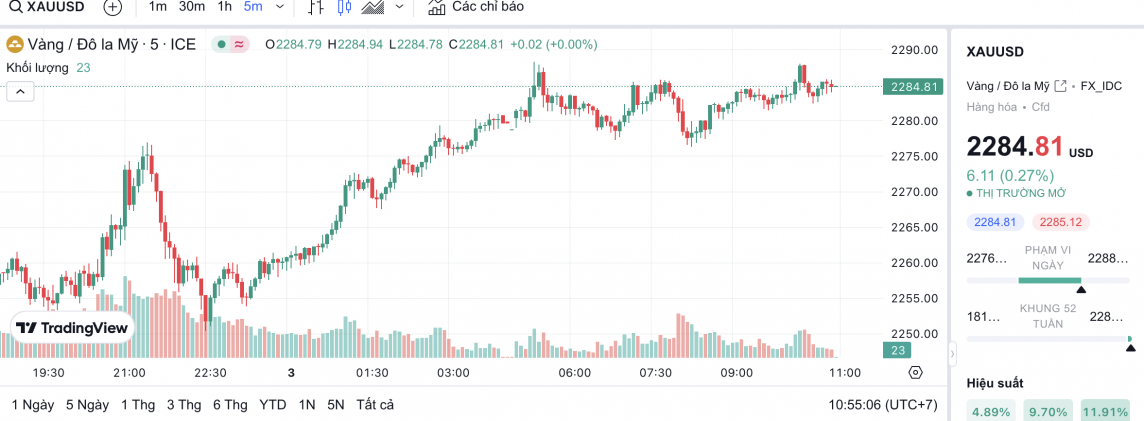1144x421 pixels.
Task: Open the Các chỉ báo indicators menu
Action: coord(476,7)
